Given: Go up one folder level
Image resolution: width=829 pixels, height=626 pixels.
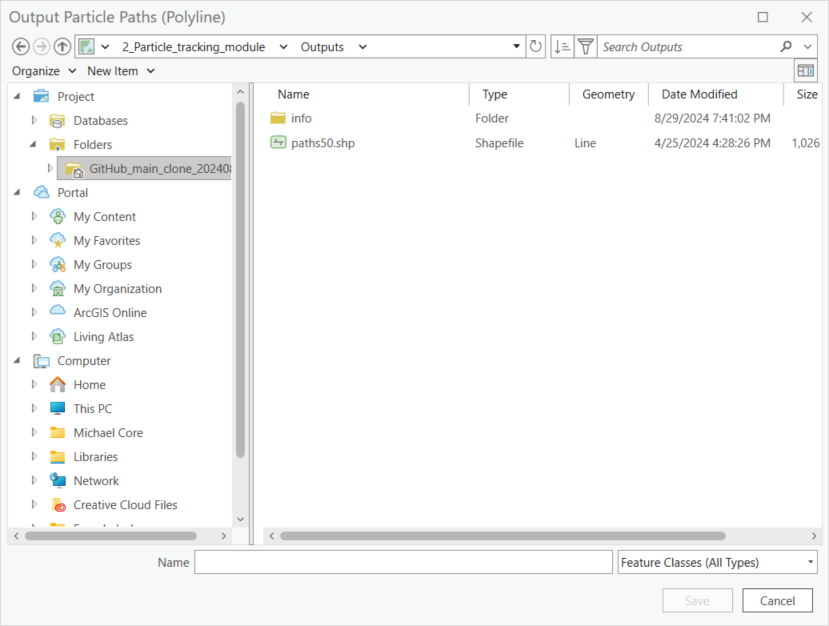Looking at the screenshot, I should (62, 47).
